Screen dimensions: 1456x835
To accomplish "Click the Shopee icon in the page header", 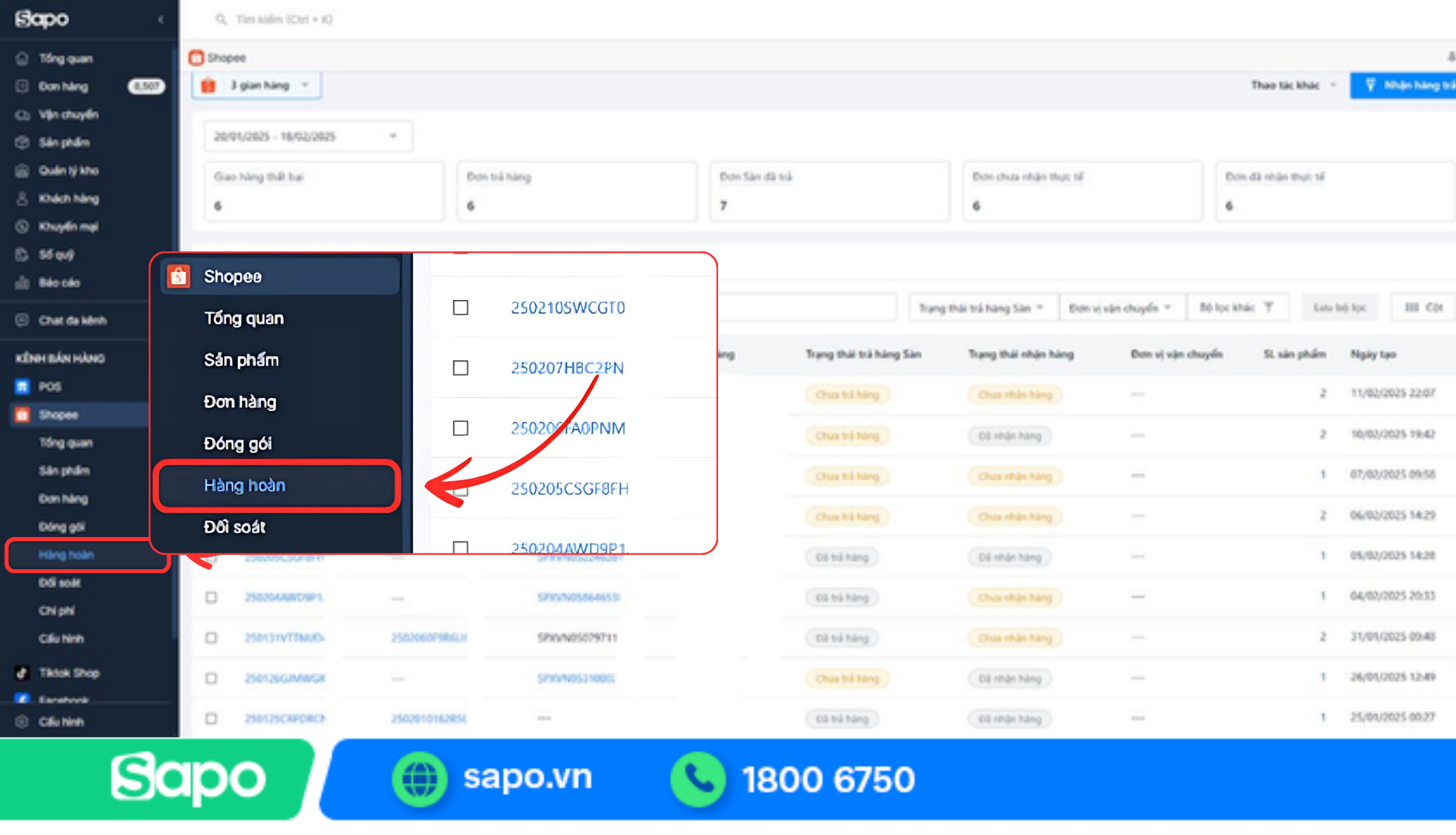I will (197, 58).
